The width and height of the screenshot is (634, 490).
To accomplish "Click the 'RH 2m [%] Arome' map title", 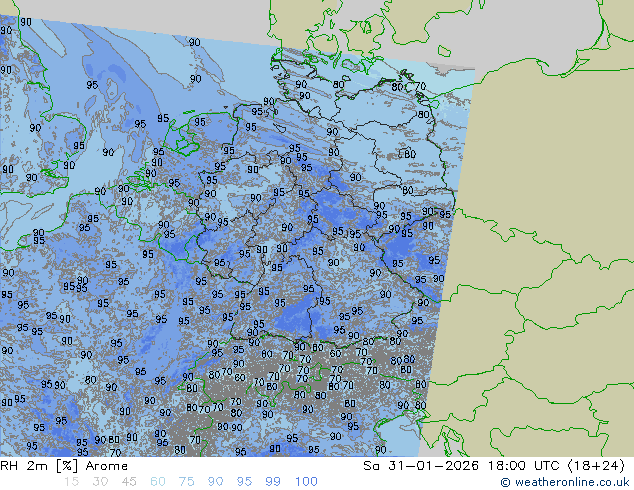I will [x=64, y=466].
